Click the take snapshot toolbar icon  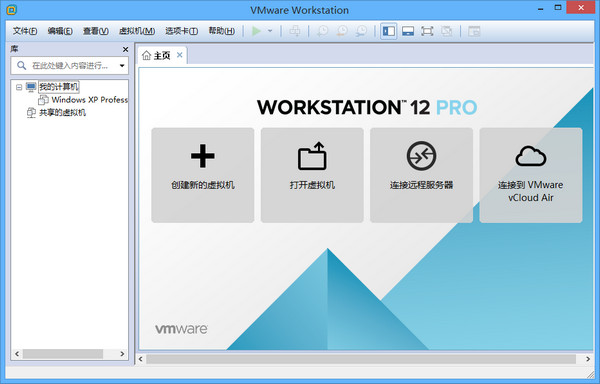(x=323, y=31)
